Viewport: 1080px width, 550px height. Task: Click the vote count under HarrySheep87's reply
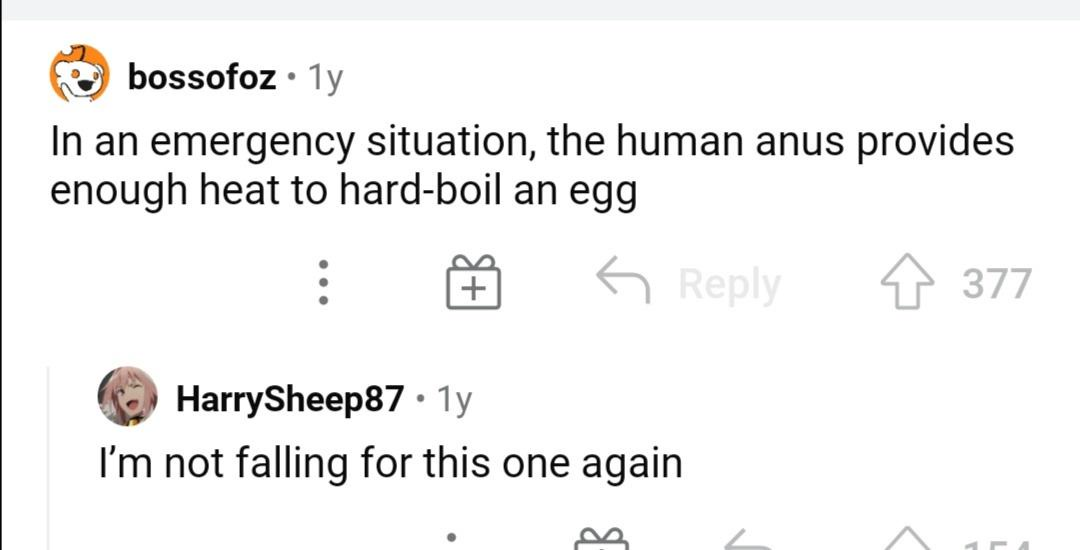tap(996, 544)
